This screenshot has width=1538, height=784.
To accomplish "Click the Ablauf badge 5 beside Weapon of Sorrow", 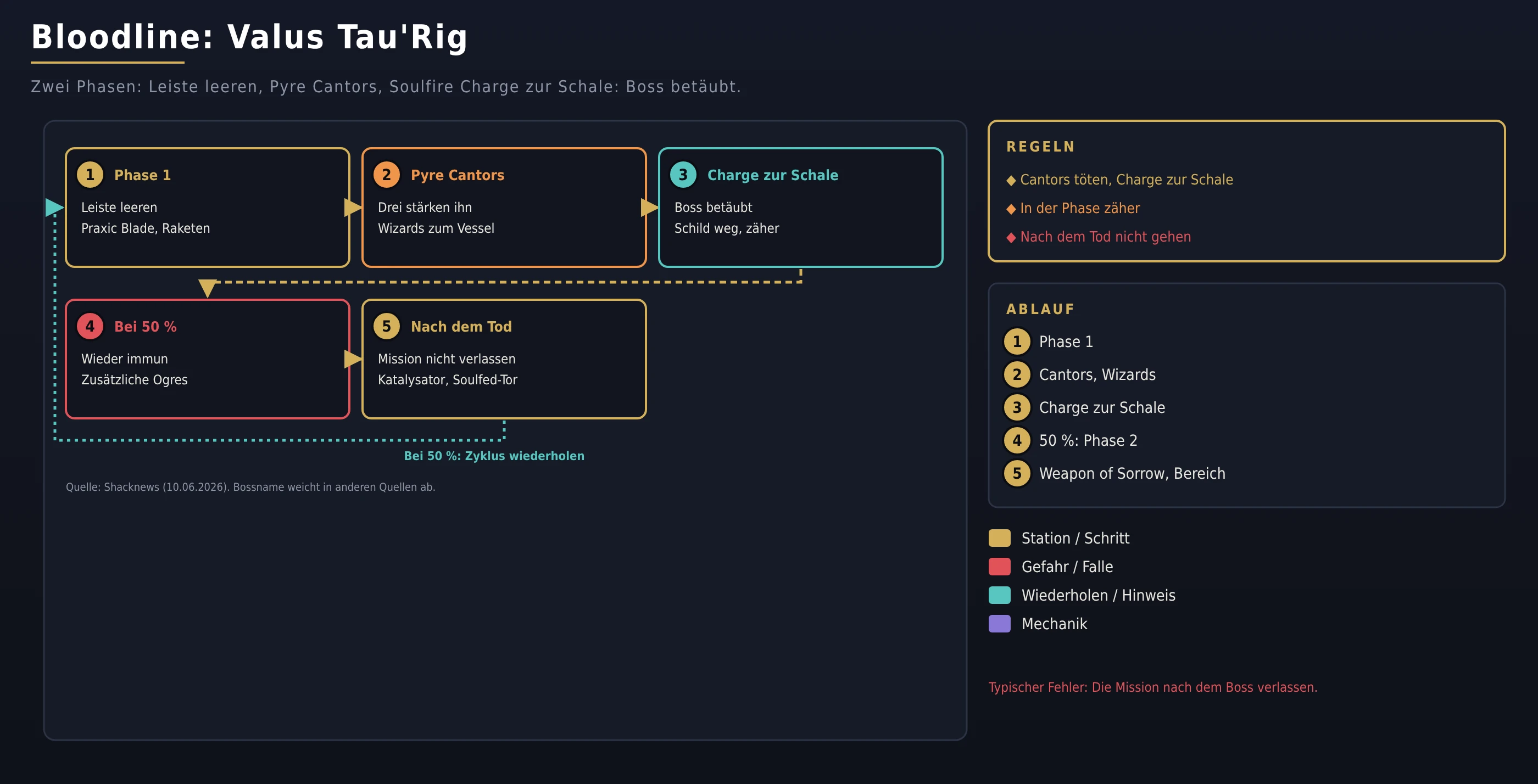I will tap(1017, 473).
